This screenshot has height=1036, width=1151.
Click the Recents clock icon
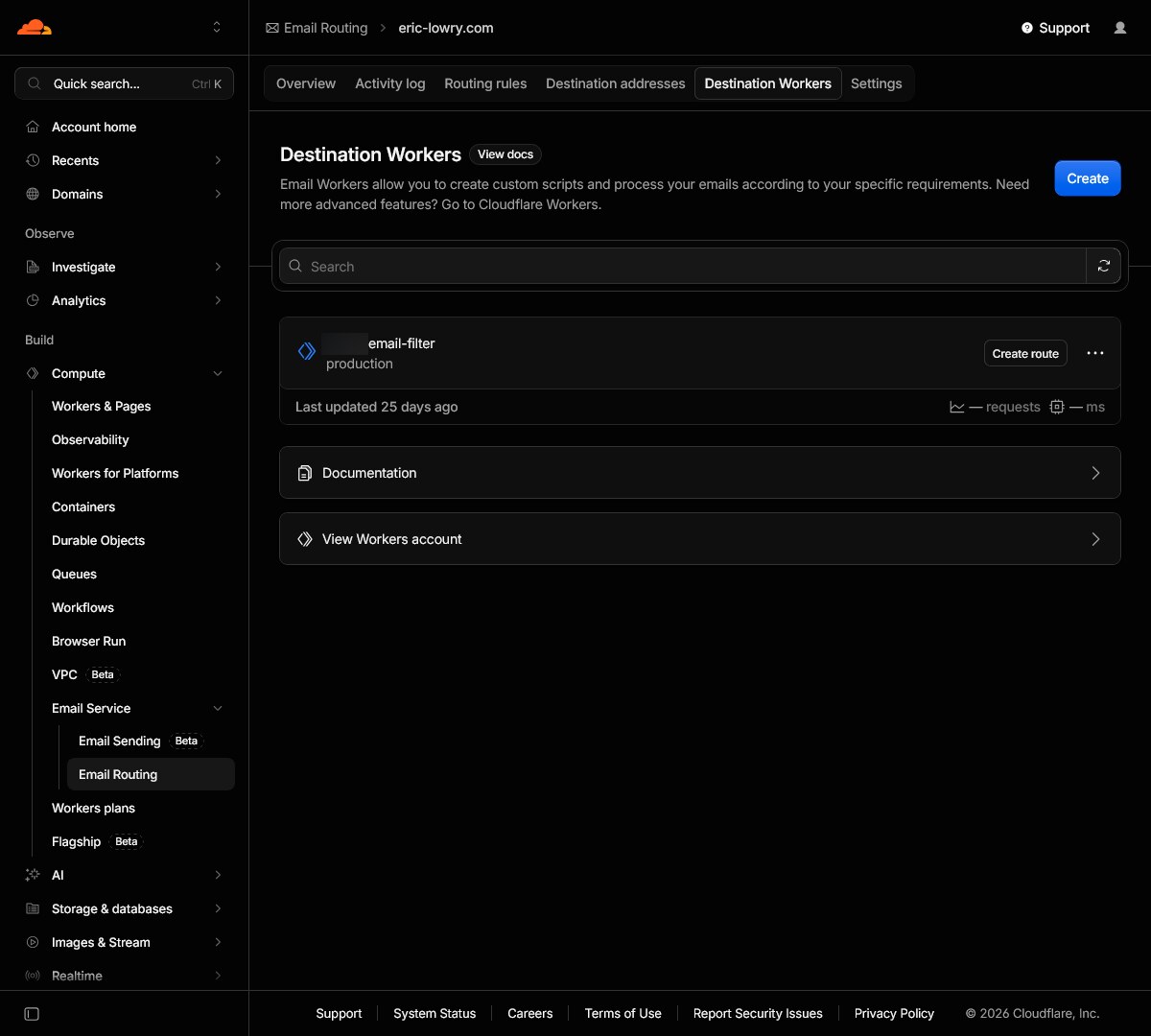coord(33,160)
